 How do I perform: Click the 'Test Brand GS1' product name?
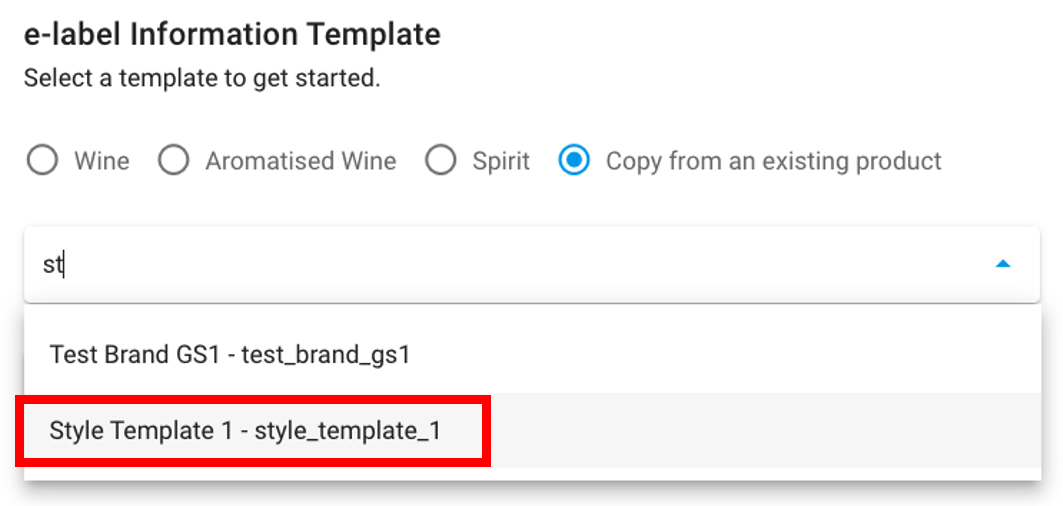[135, 355]
